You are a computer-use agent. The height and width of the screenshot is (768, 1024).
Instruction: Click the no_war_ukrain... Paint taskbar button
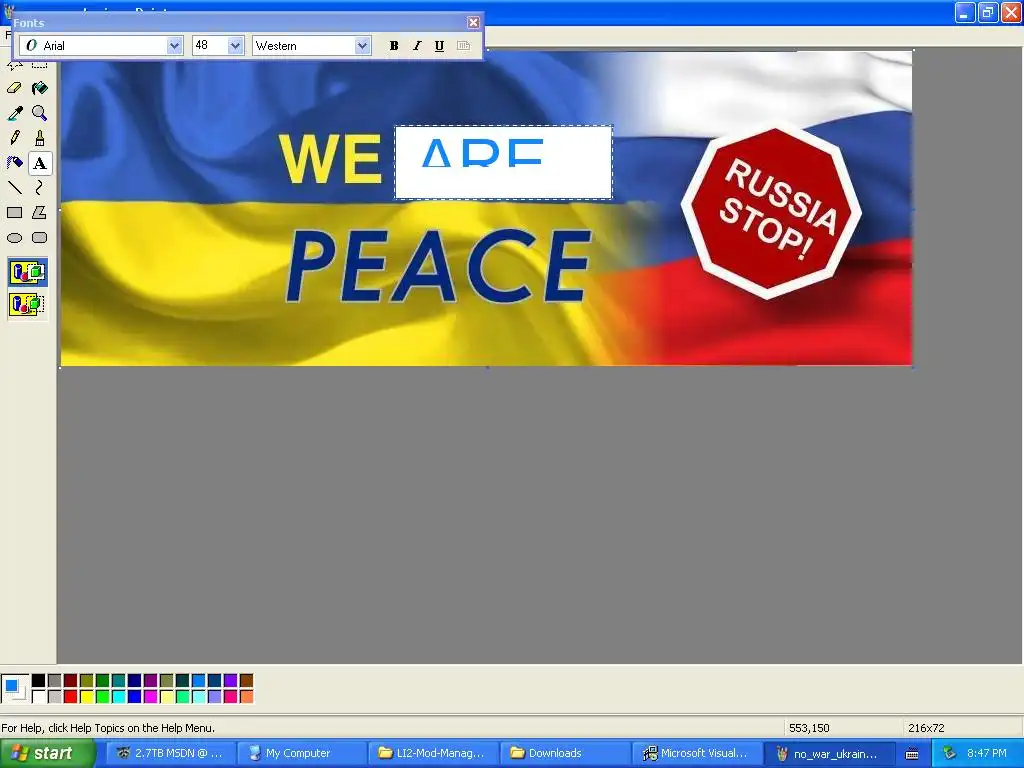(x=828, y=754)
